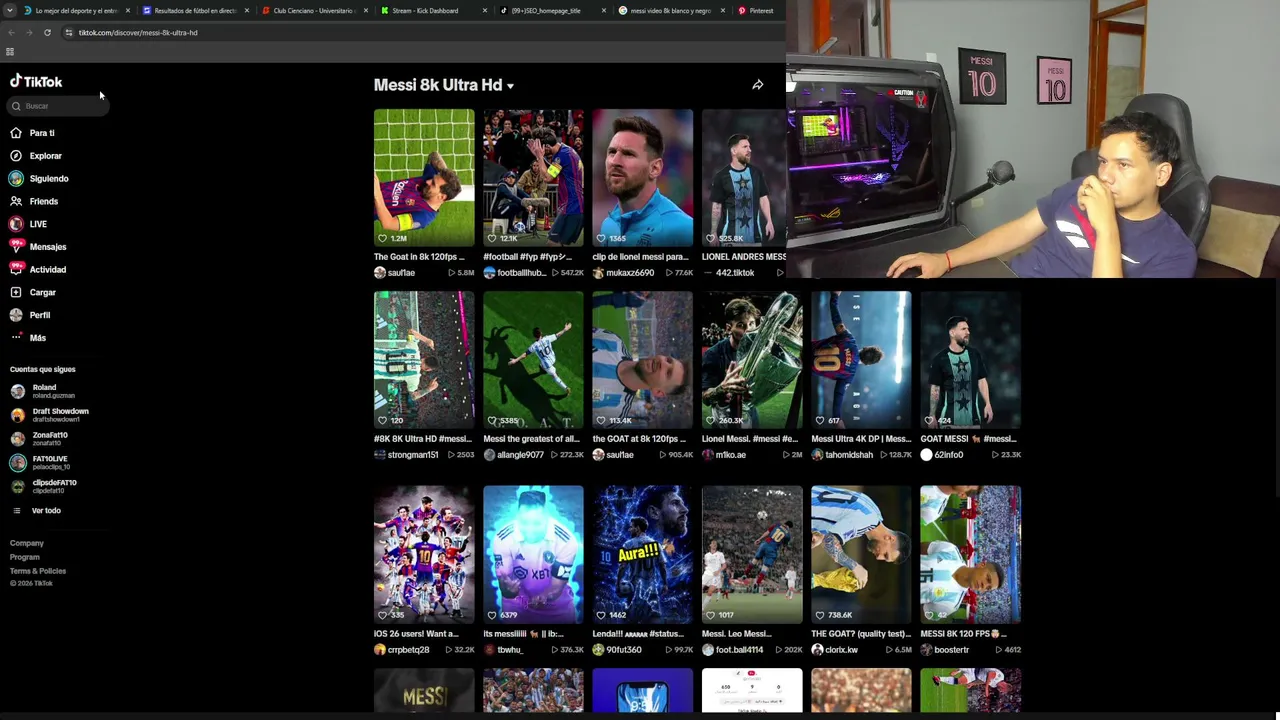The height and width of the screenshot is (720, 1280).
Task: Open the 'Lenda!!!' Aura video thumbnail
Action: 642,555
